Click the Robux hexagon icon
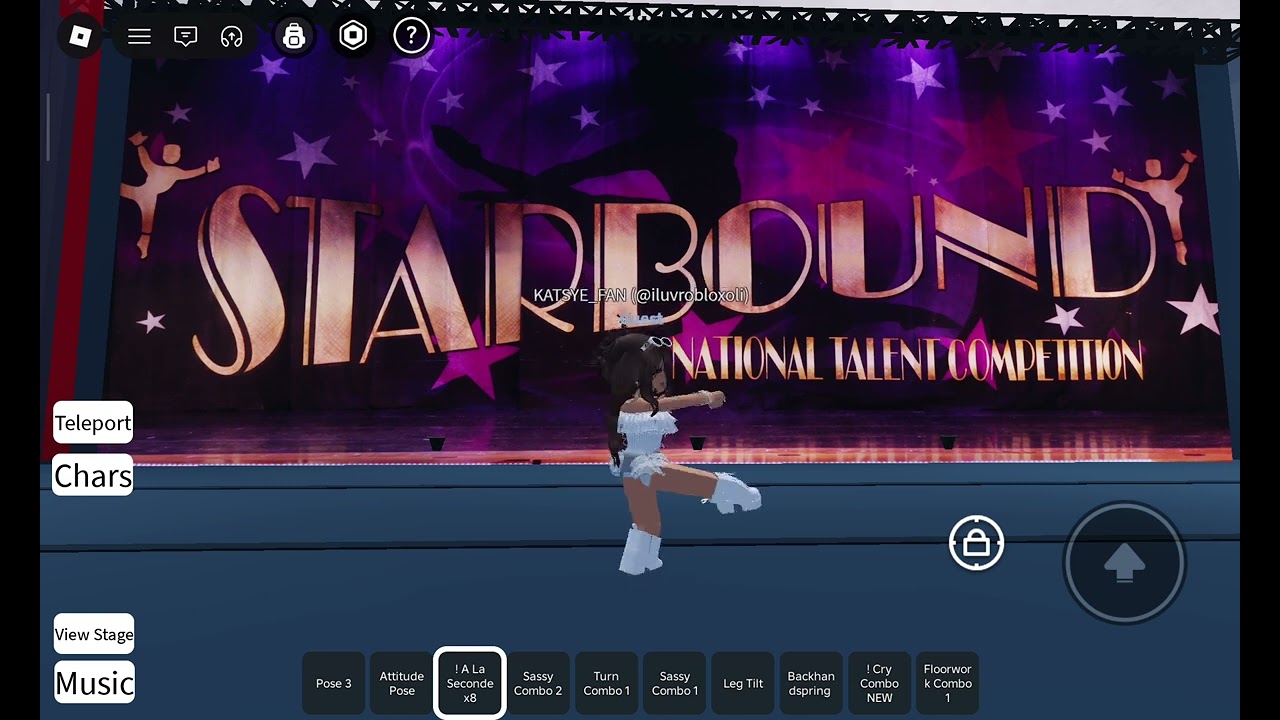 coord(353,36)
